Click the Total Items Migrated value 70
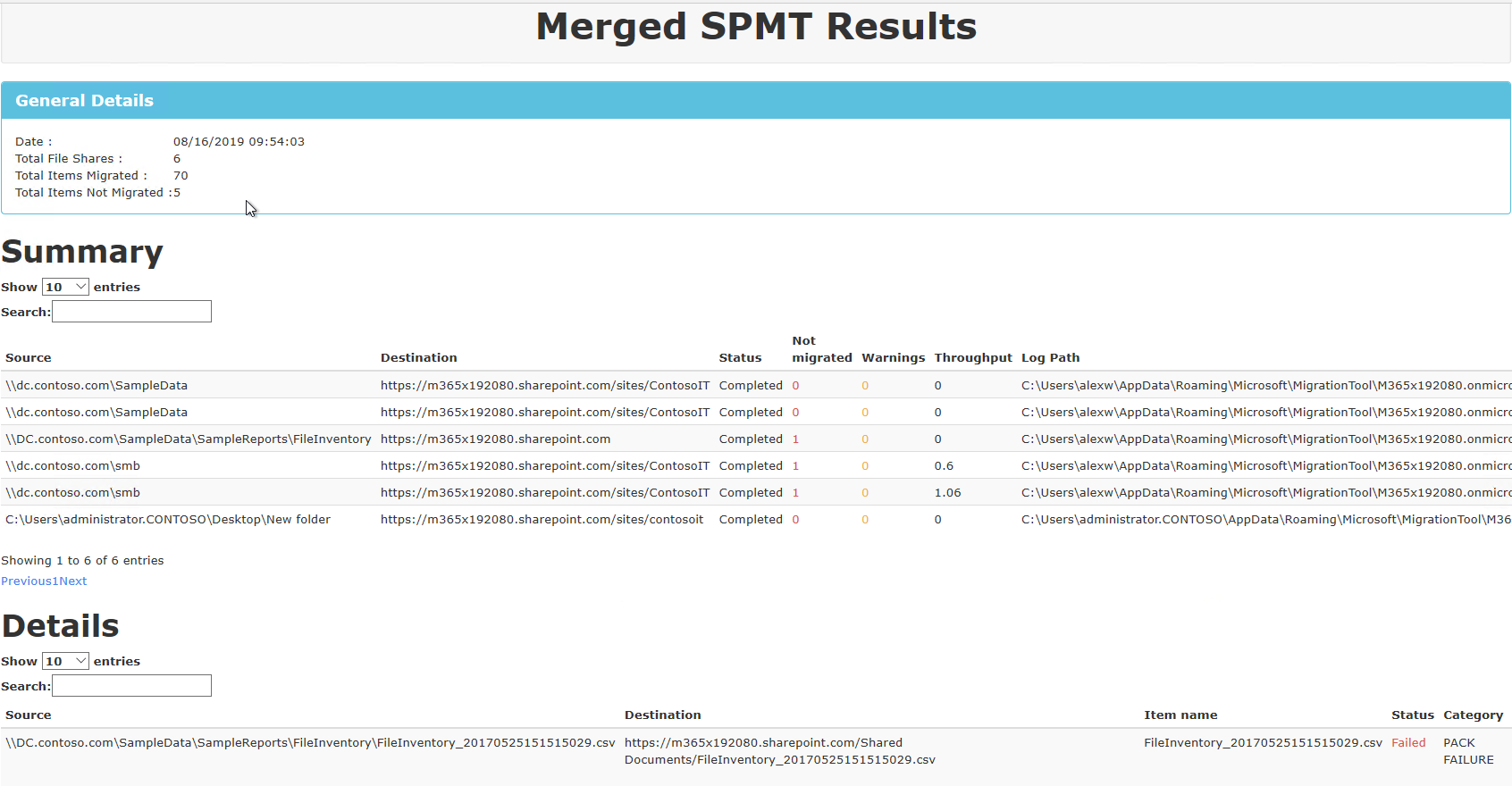This screenshot has height=786, width=1512. click(181, 176)
